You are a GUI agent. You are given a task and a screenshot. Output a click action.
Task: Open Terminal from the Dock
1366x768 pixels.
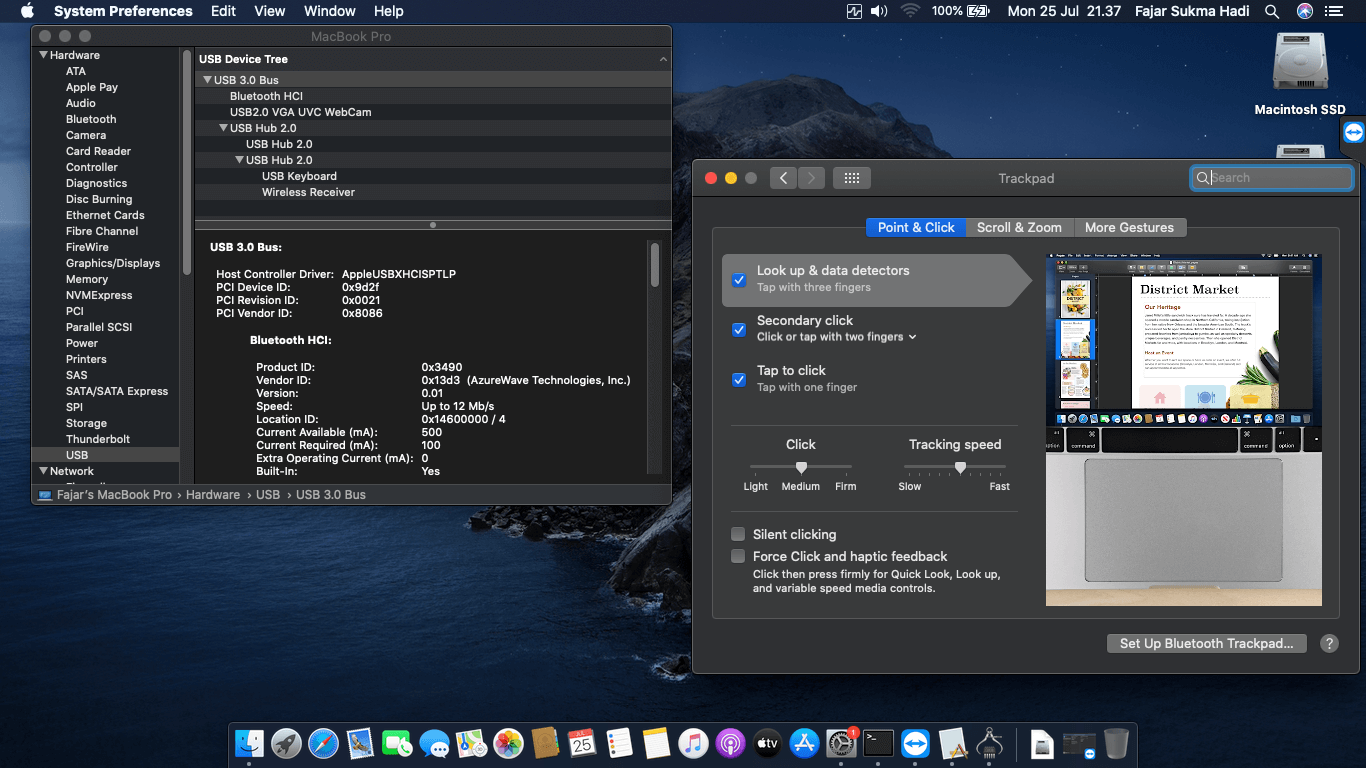pyautogui.click(x=878, y=743)
